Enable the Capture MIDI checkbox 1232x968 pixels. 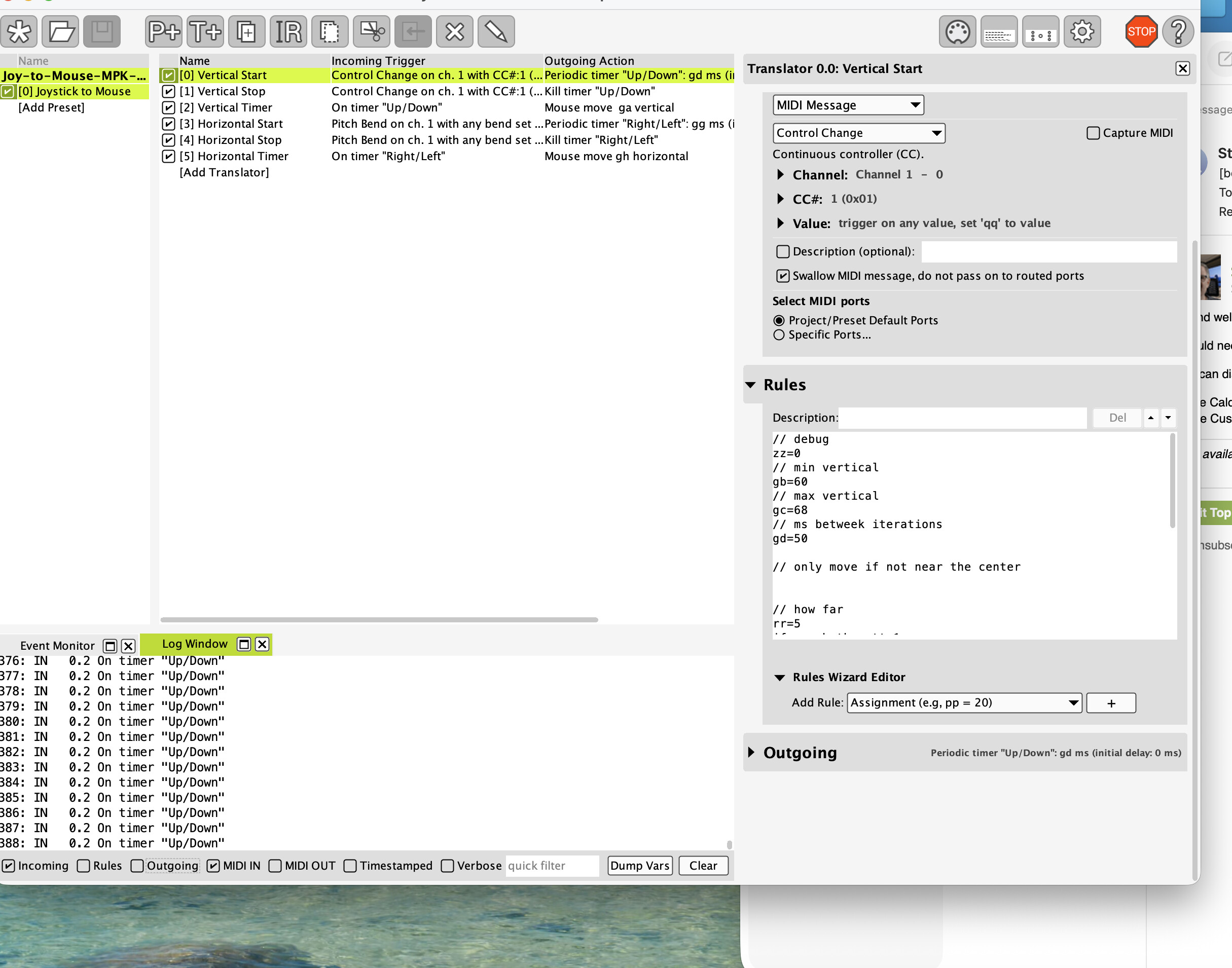tap(1093, 133)
